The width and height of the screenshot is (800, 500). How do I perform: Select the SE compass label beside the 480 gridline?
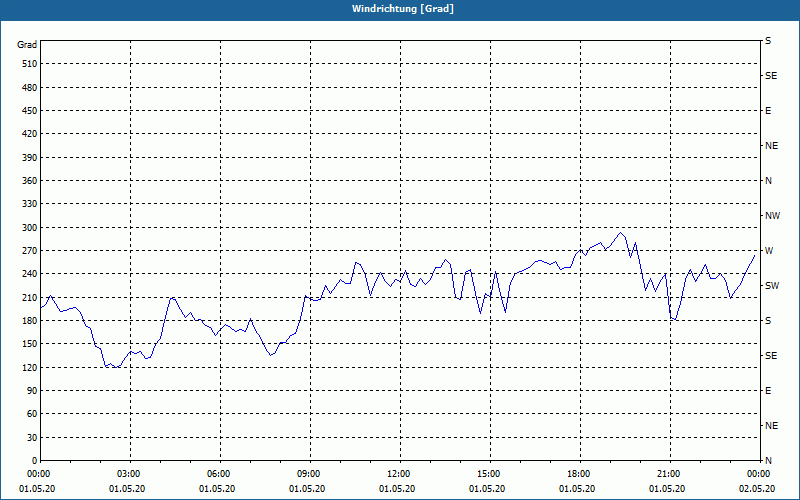pyautogui.click(x=771, y=76)
